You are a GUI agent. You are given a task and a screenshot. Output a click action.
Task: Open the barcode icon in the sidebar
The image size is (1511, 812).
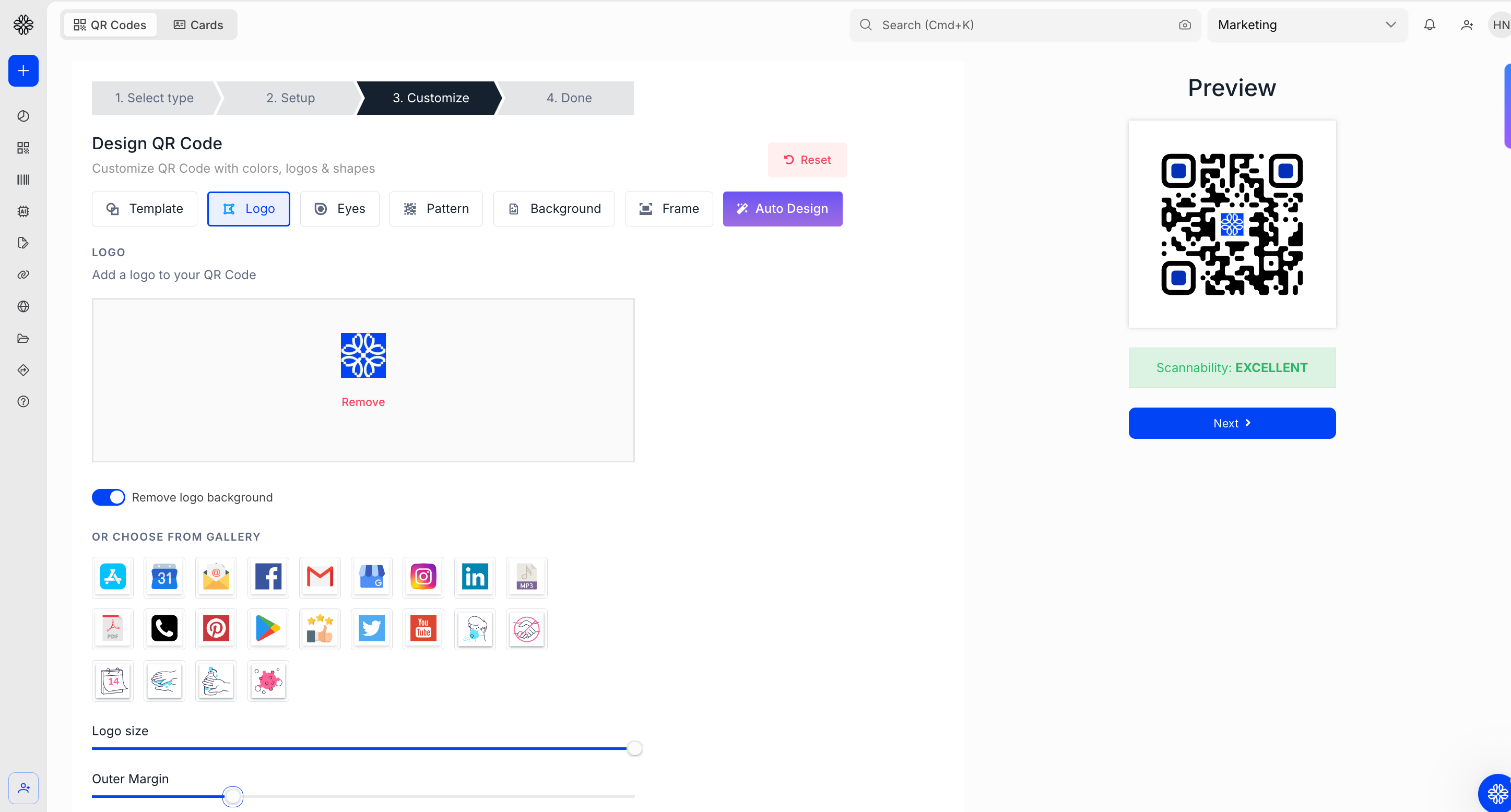pos(23,180)
